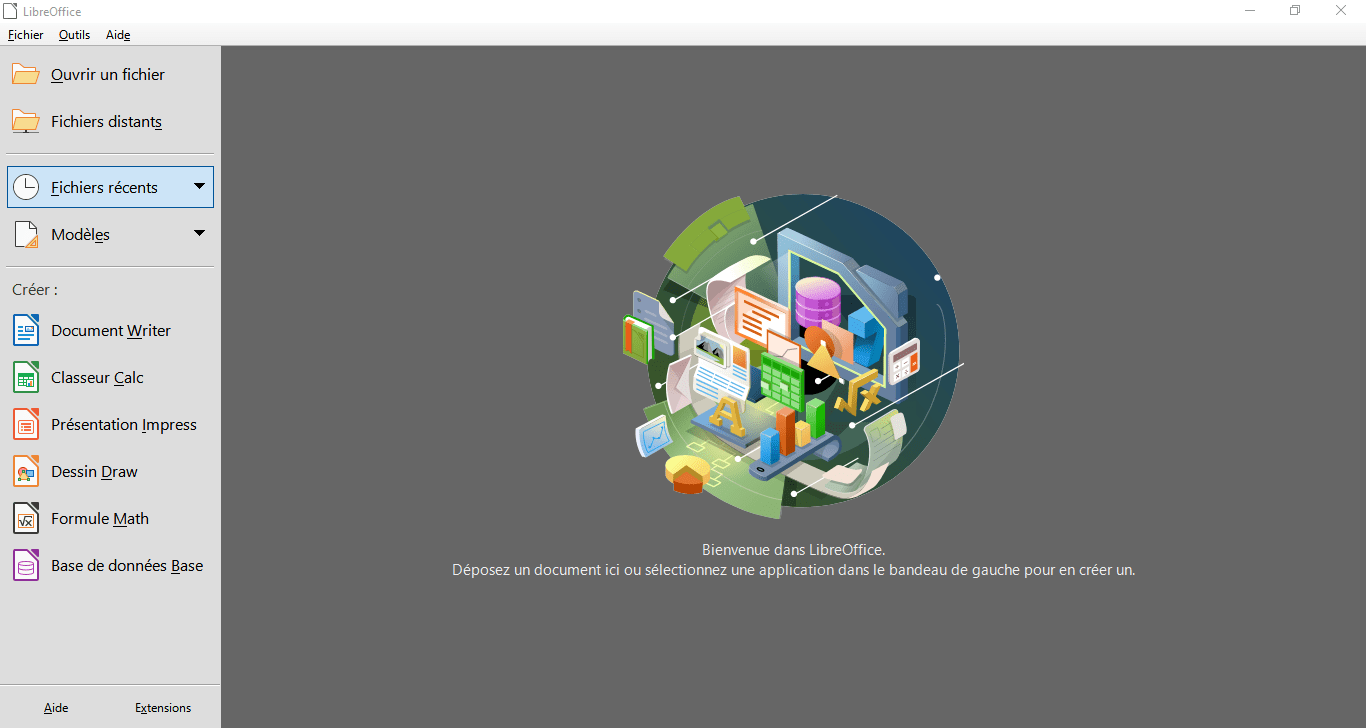Click the LibreOffice title bar document icon
This screenshot has width=1366, height=728.
coord(12,11)
